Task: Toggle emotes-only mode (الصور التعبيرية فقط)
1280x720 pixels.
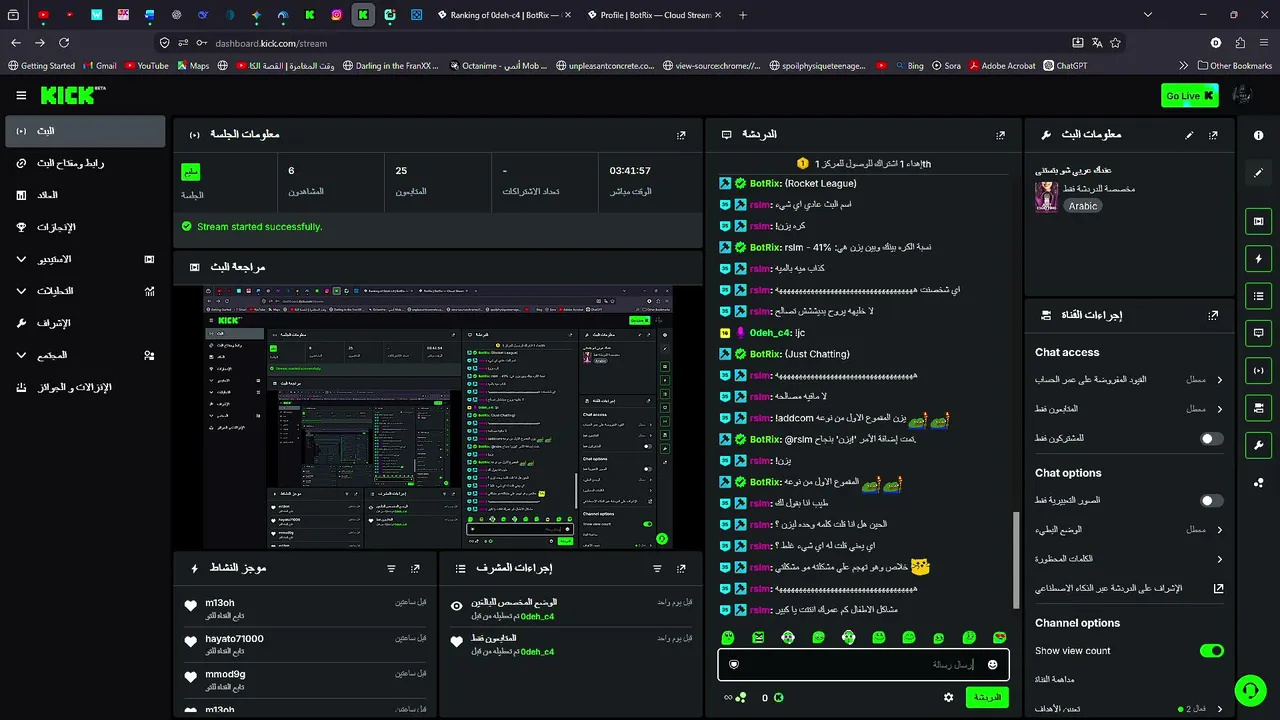Action: [1212, 501]
